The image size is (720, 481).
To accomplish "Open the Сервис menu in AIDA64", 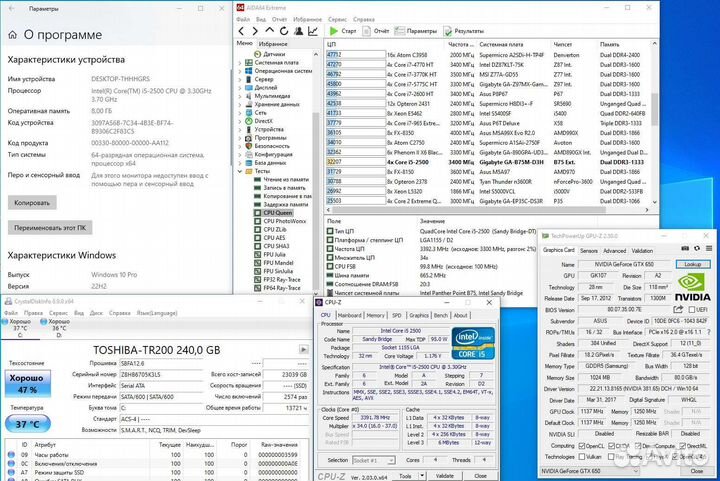I will click(337, 19).
